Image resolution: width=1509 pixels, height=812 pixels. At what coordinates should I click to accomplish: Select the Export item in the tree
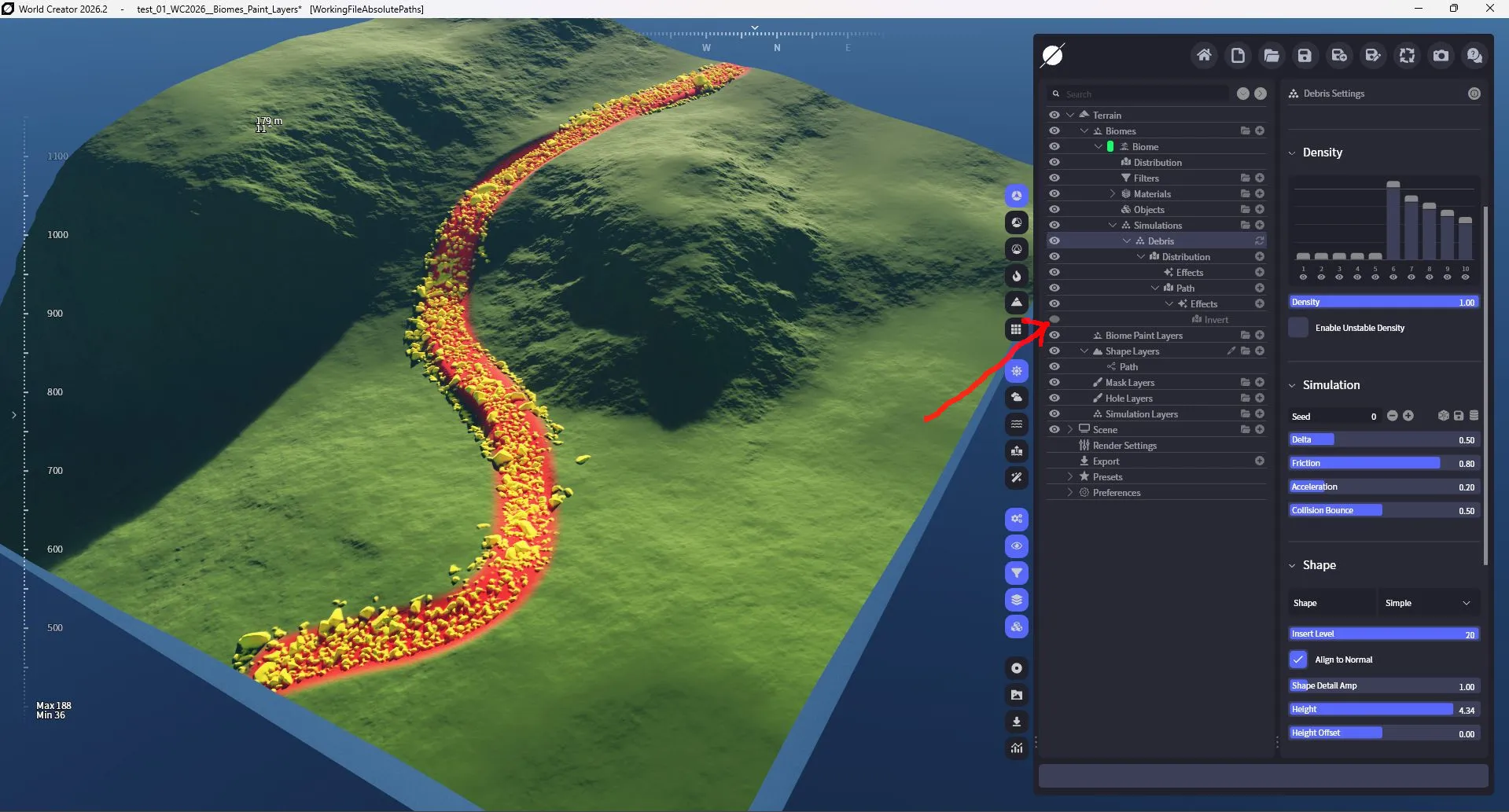click(1106, 461)
